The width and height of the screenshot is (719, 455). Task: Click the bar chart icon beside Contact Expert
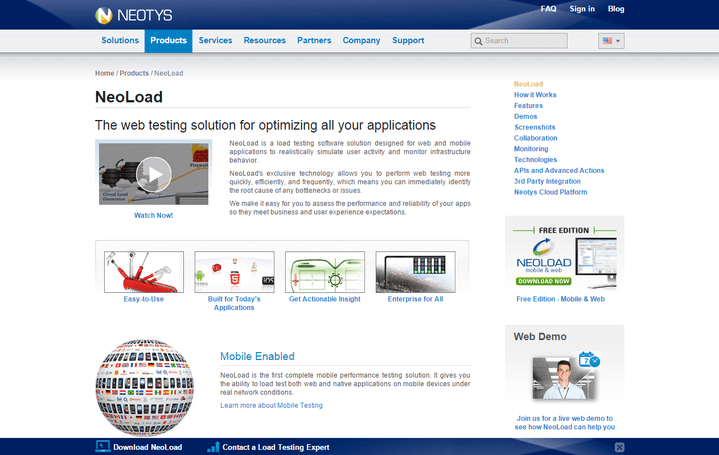click(212, 447)
